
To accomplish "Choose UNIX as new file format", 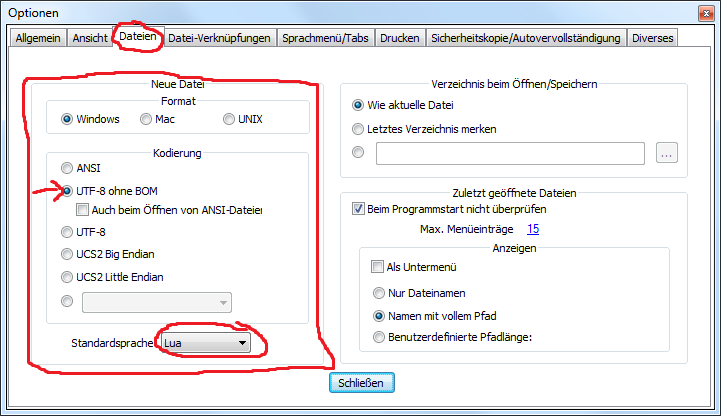I will point(230,119).
